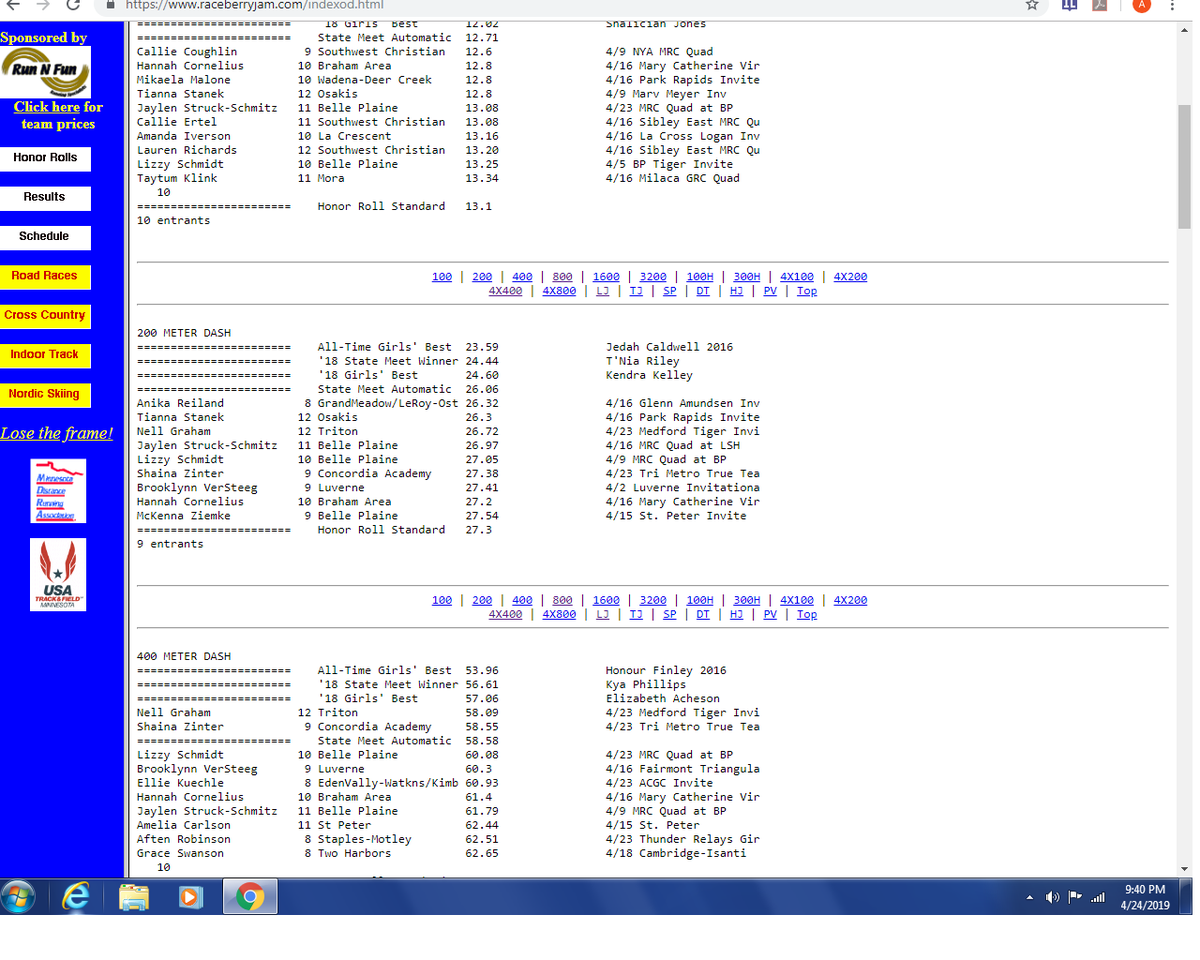Click the 4X200 link above 200 METER DASH

(x=850, y=277)
